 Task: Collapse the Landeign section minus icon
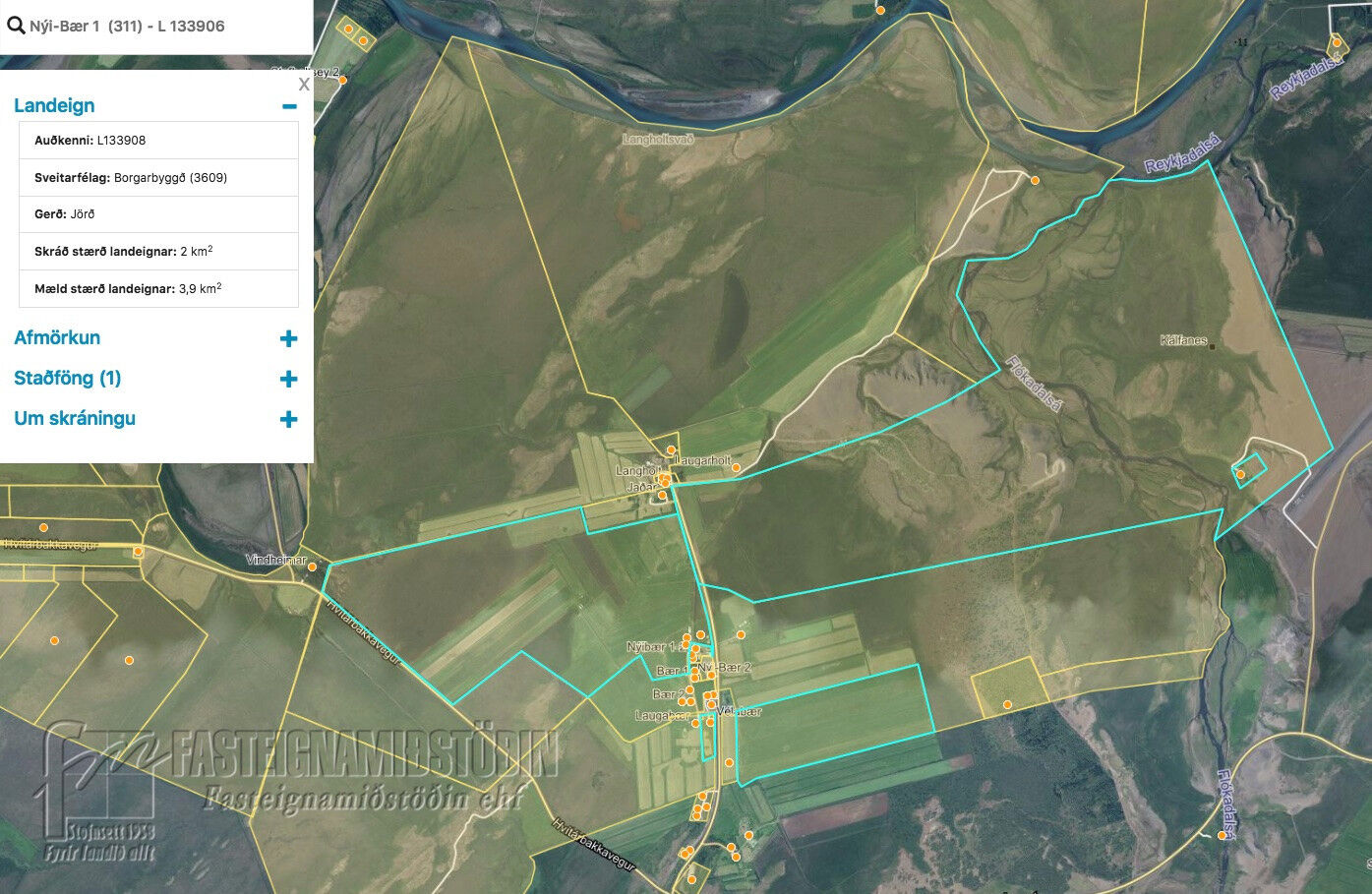289,106
